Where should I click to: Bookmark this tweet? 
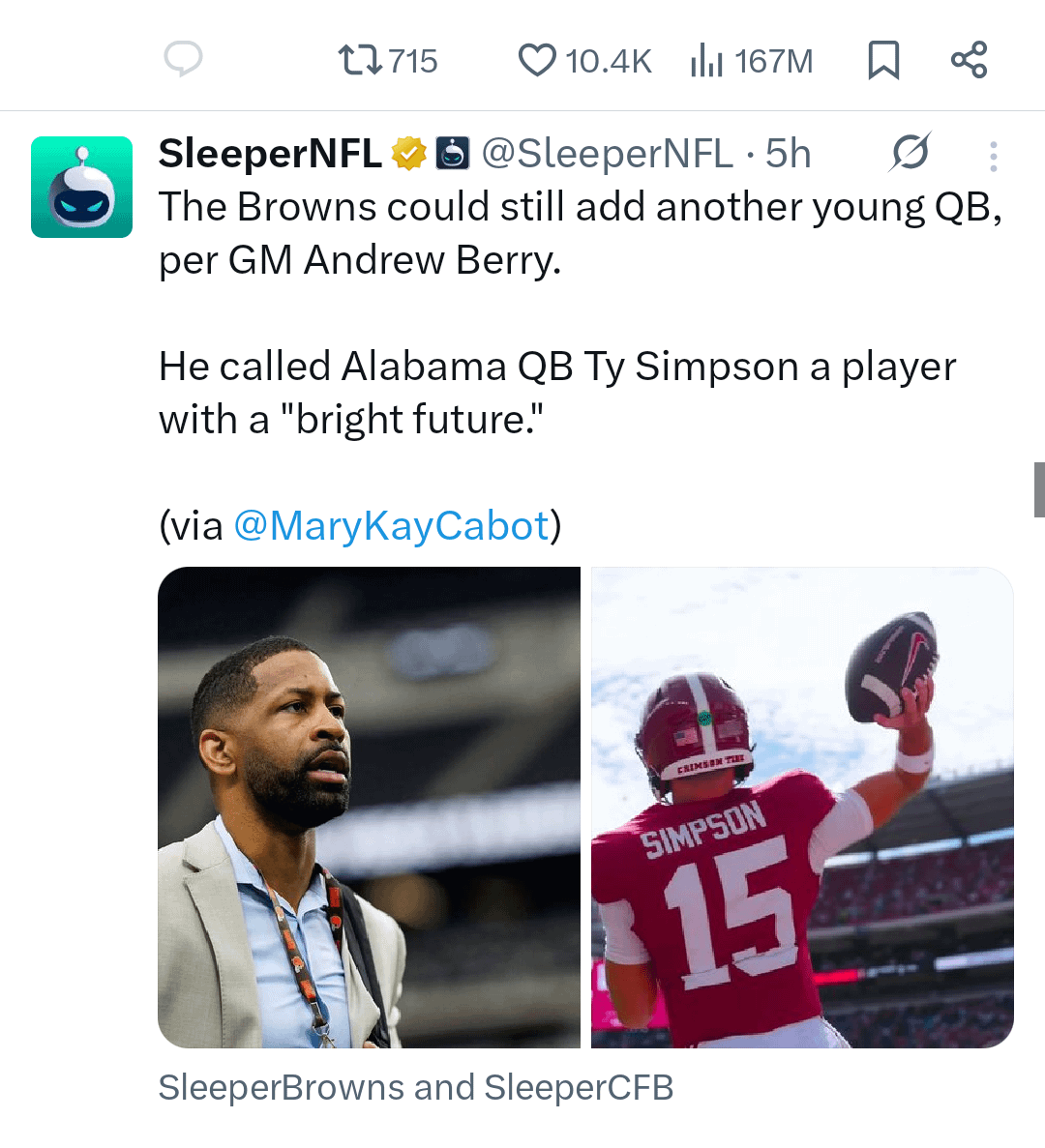point(883,60)
